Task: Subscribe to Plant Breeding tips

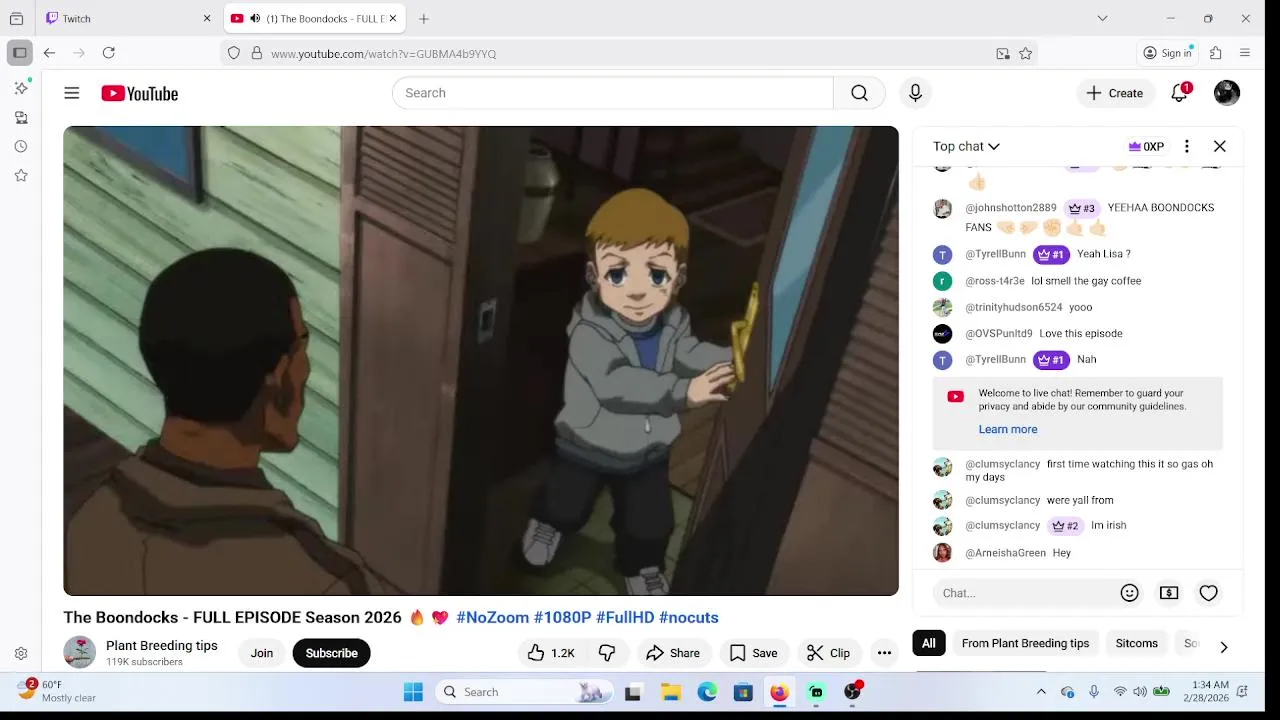Action: click(x=331, y=653)
